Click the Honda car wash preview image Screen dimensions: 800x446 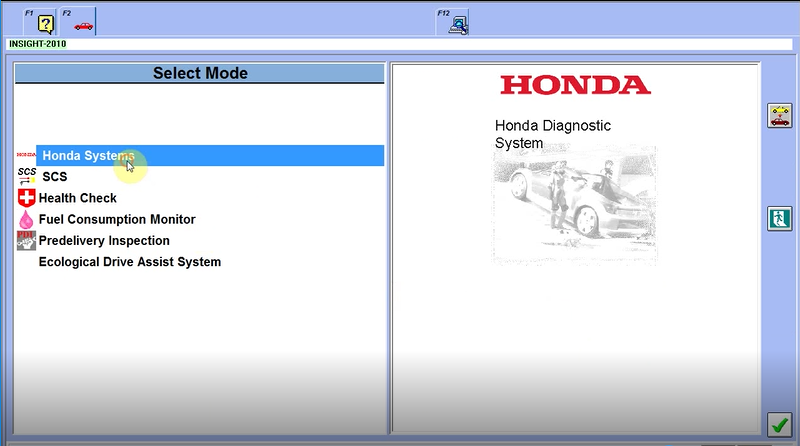(574, 205)
